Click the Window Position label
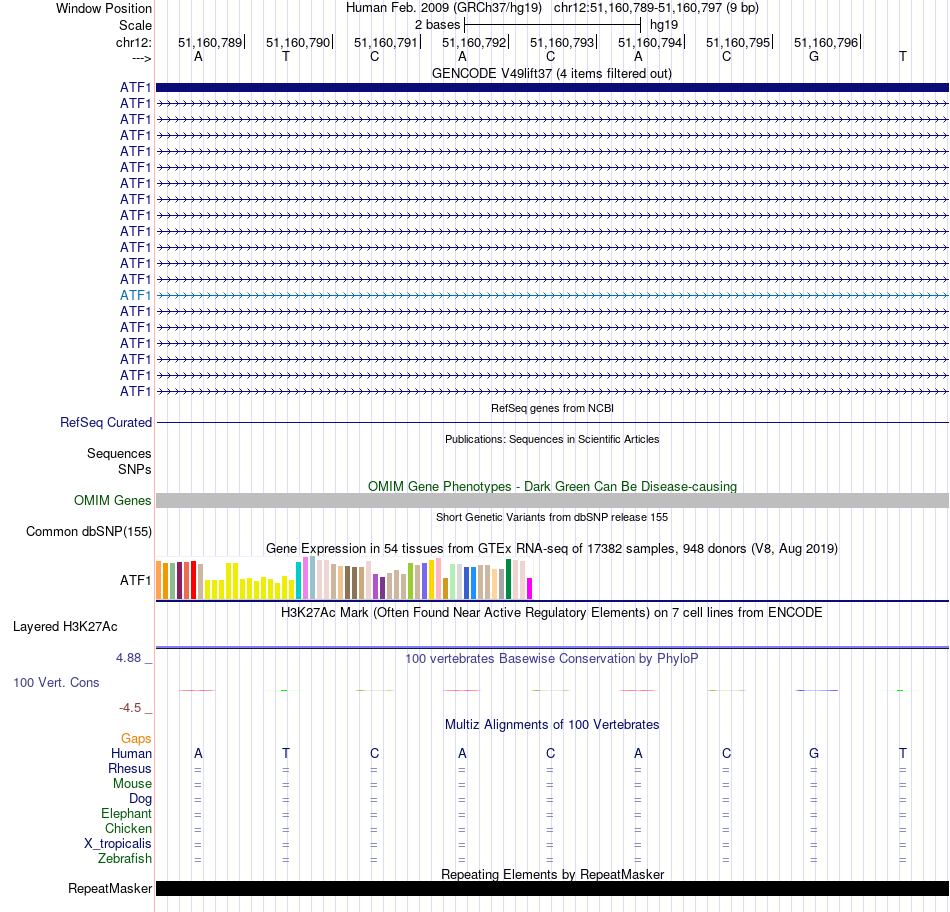The height and width of the screenshot is (912, 950). point(104,8)
